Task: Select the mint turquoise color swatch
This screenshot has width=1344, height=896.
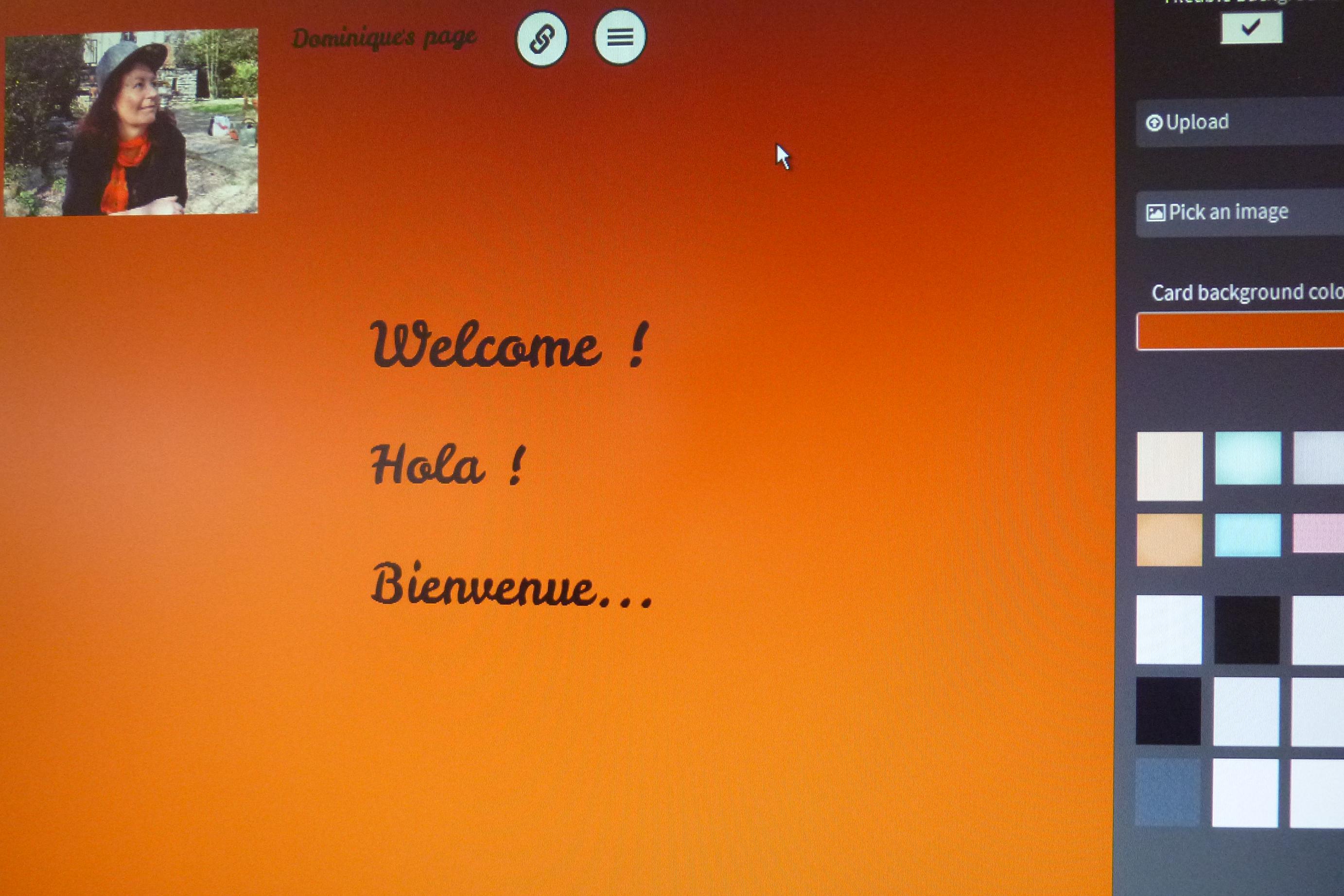Action: [x=1248, y=458]
